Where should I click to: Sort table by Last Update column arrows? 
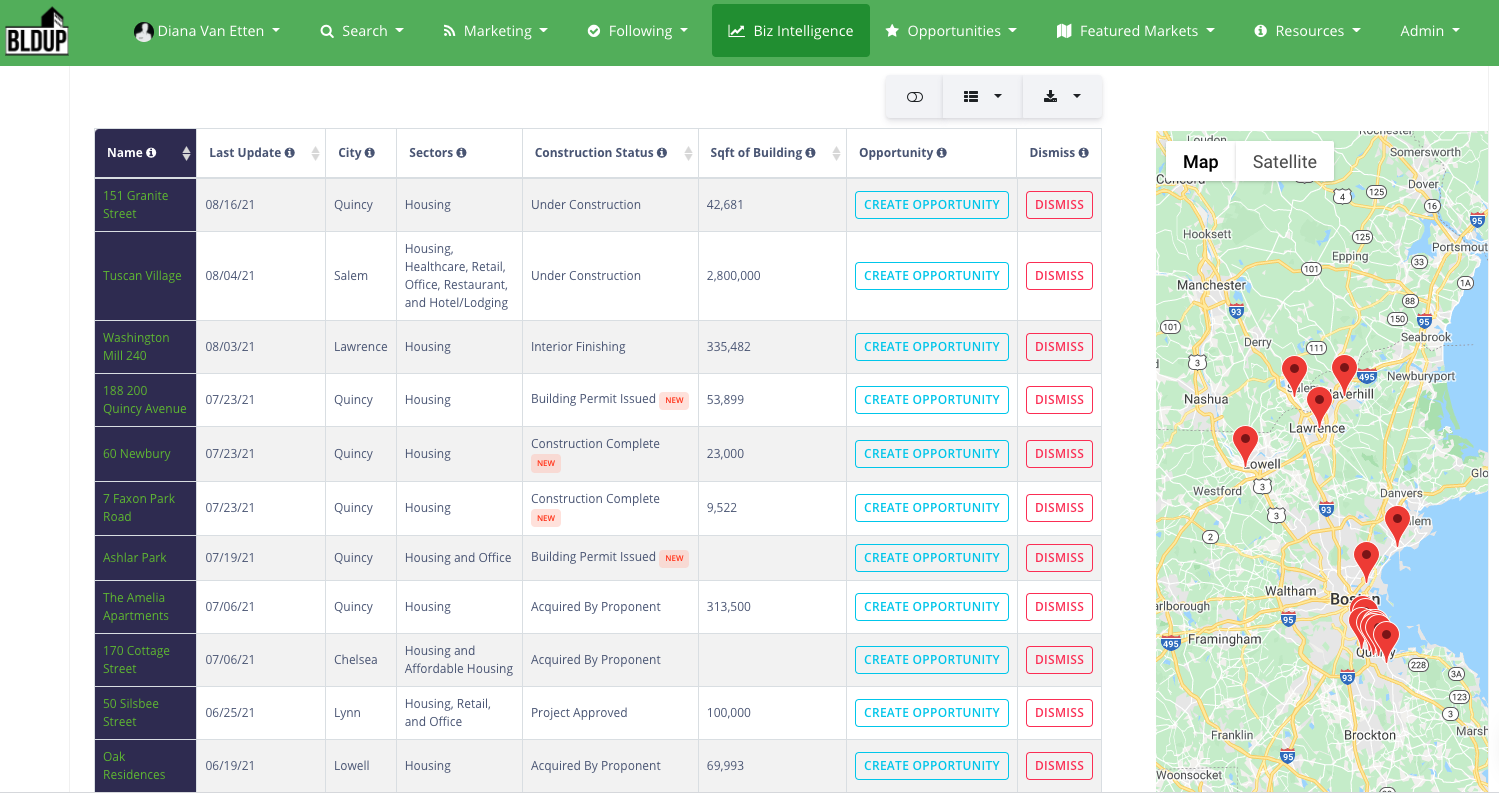316,153
